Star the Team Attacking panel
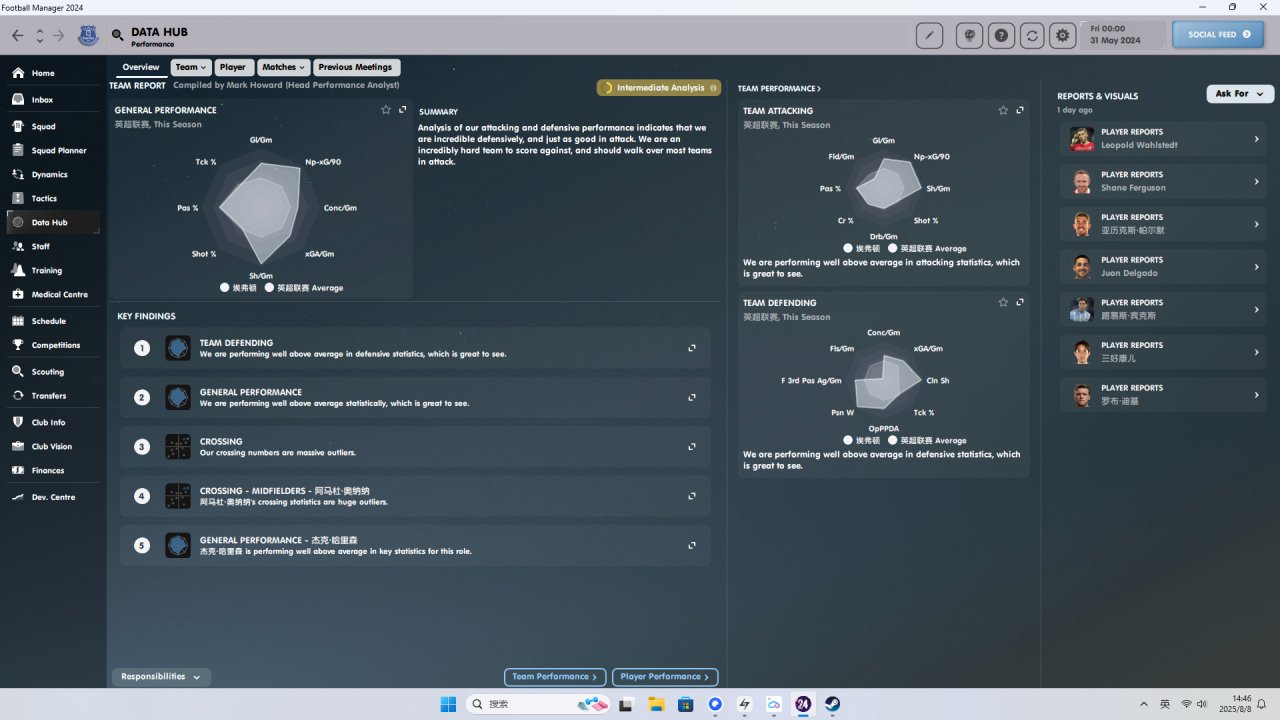Viewport: 1280px width, 720px height. click(1003, 110)
